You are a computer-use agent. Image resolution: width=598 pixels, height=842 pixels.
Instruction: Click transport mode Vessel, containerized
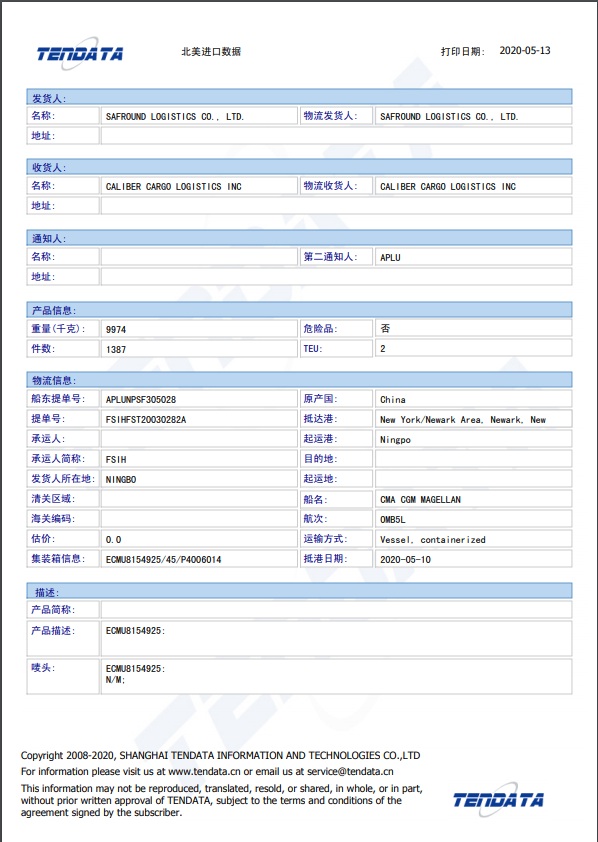tap(433, 540)
